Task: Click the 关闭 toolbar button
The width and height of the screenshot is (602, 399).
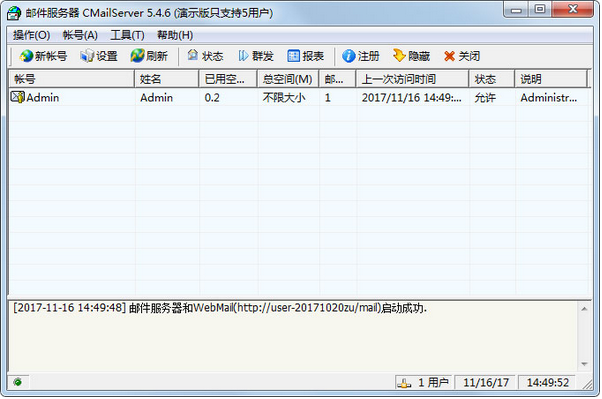Action: [462, 56]
